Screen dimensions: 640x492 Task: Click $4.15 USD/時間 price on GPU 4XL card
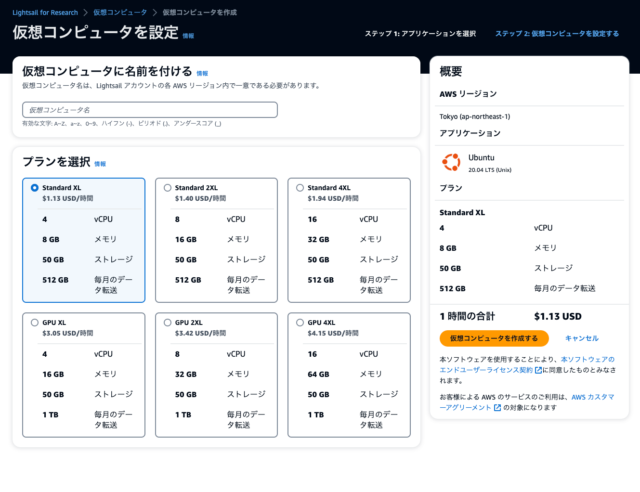tap(333, 333)
